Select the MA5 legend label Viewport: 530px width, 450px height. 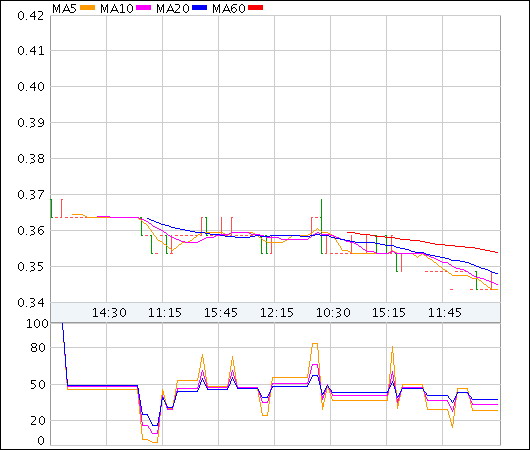(65, 8)
